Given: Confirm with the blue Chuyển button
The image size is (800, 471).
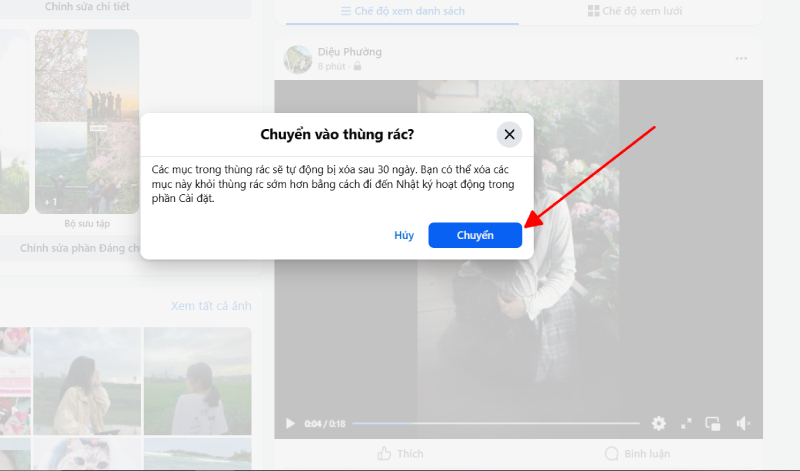Looking at the screenshot, I should [x=475, y=235].
